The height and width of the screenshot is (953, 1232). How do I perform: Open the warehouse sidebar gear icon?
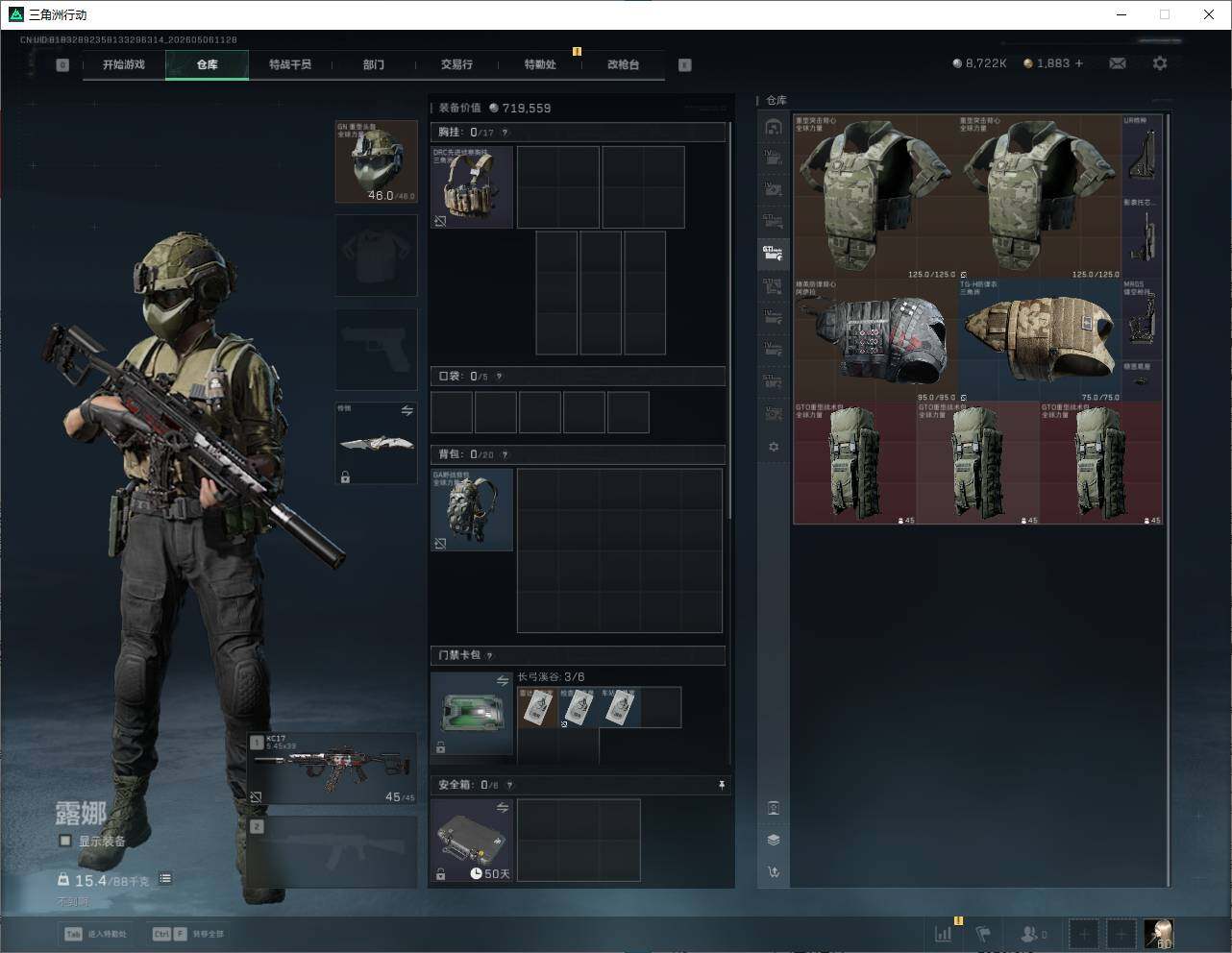pyautogui.click(x=774, y=447)
